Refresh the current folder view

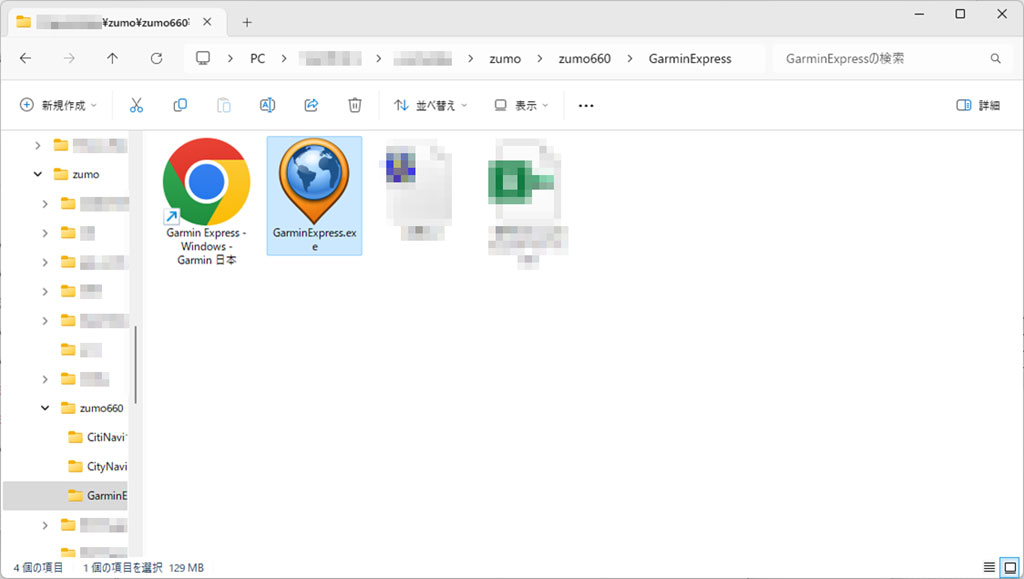coord(156,59)
